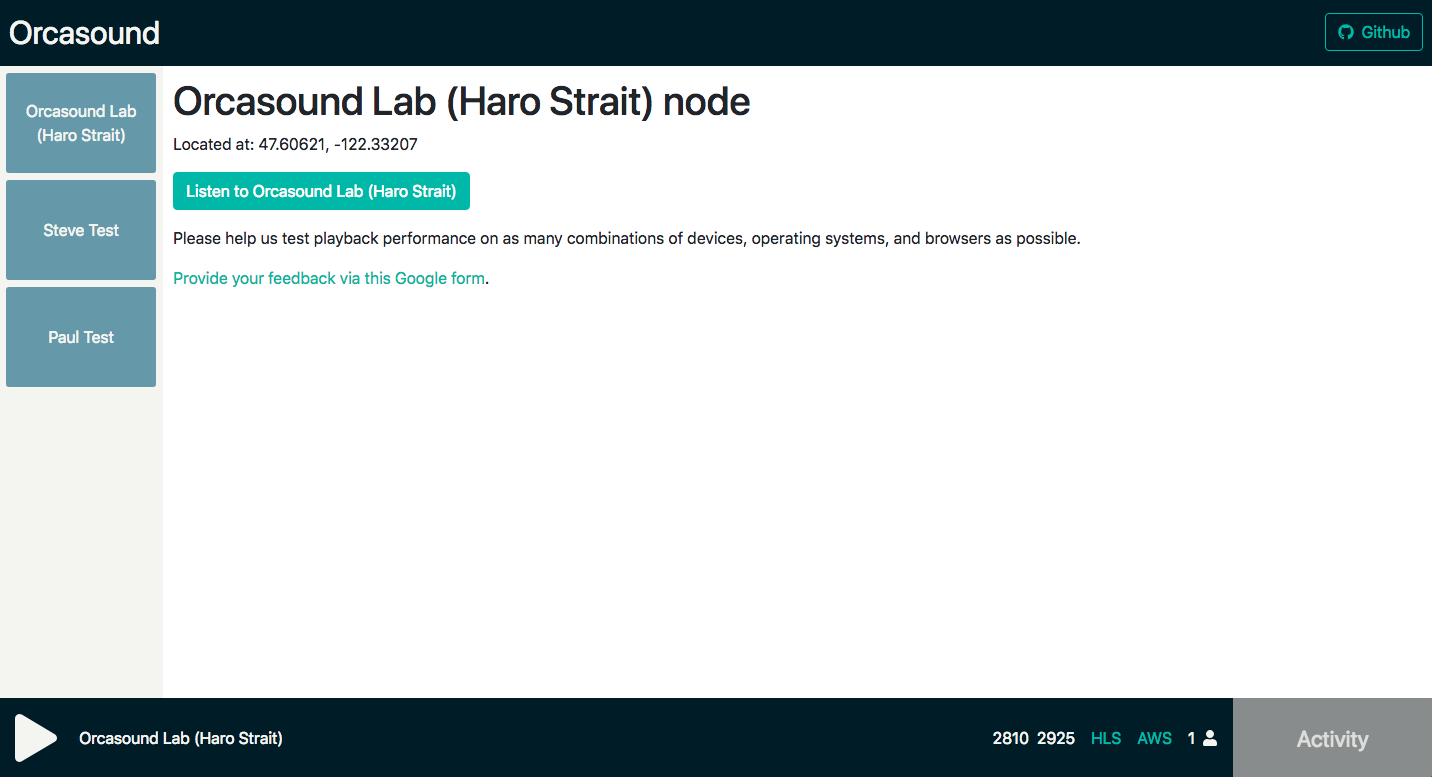Open the Activity panel
Viewport: 1432px width, 777px height.
click(1332, 738)
